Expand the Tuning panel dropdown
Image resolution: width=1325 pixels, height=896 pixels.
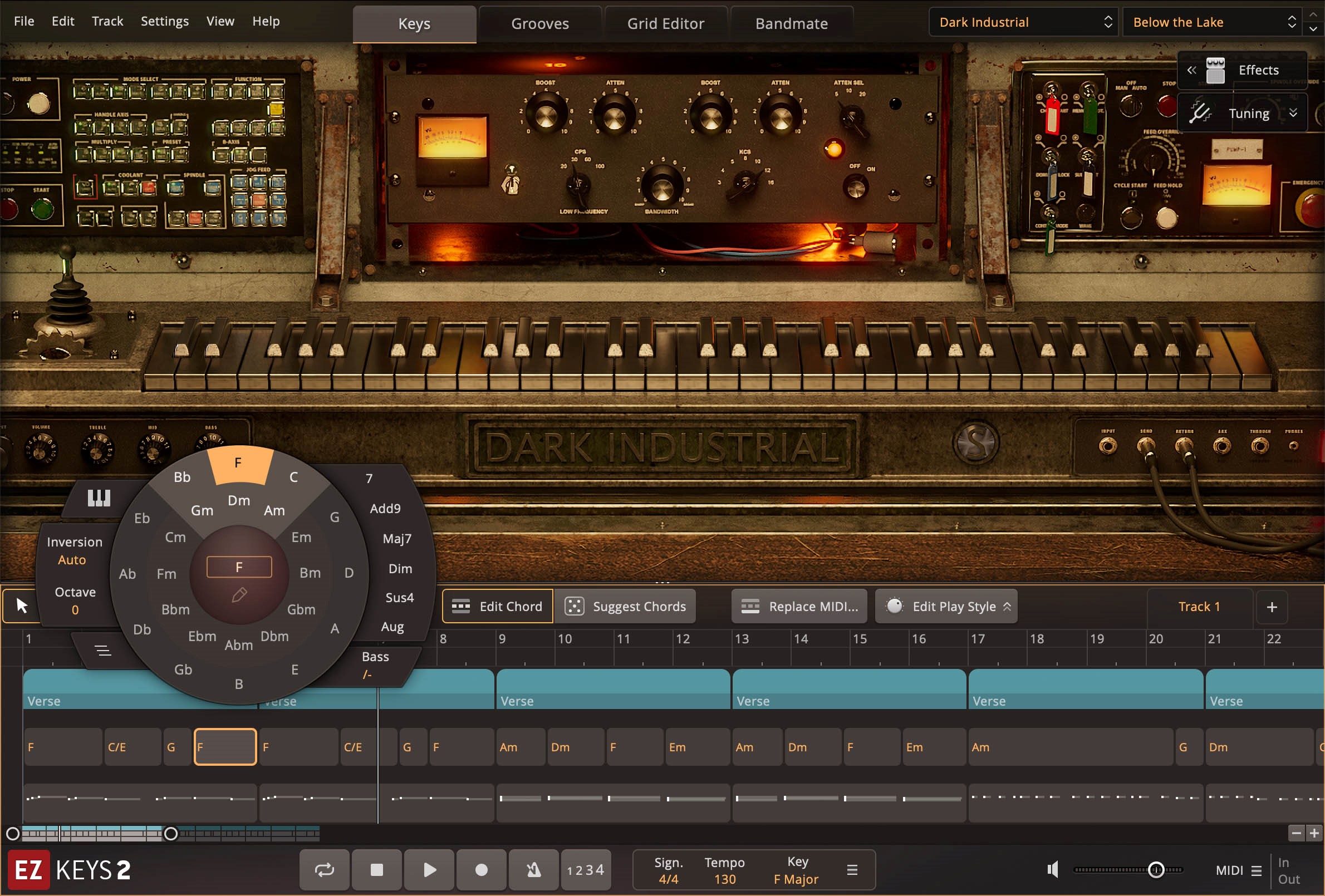click(x=1294, y=113)
